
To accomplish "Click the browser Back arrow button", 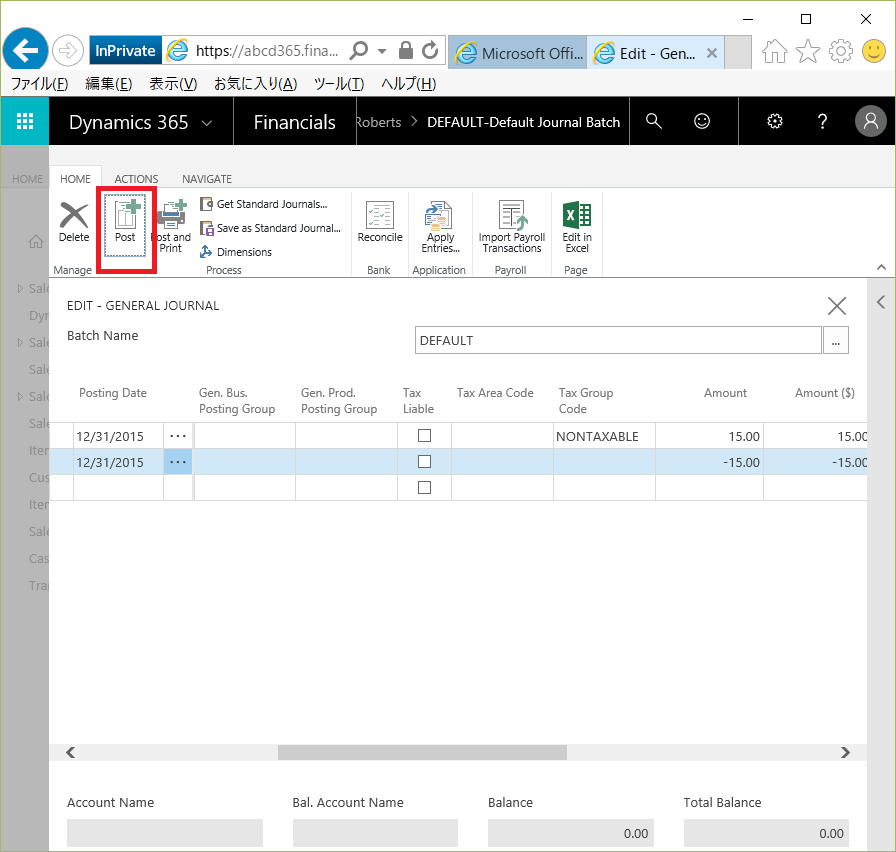I will (x=25, y=50).
